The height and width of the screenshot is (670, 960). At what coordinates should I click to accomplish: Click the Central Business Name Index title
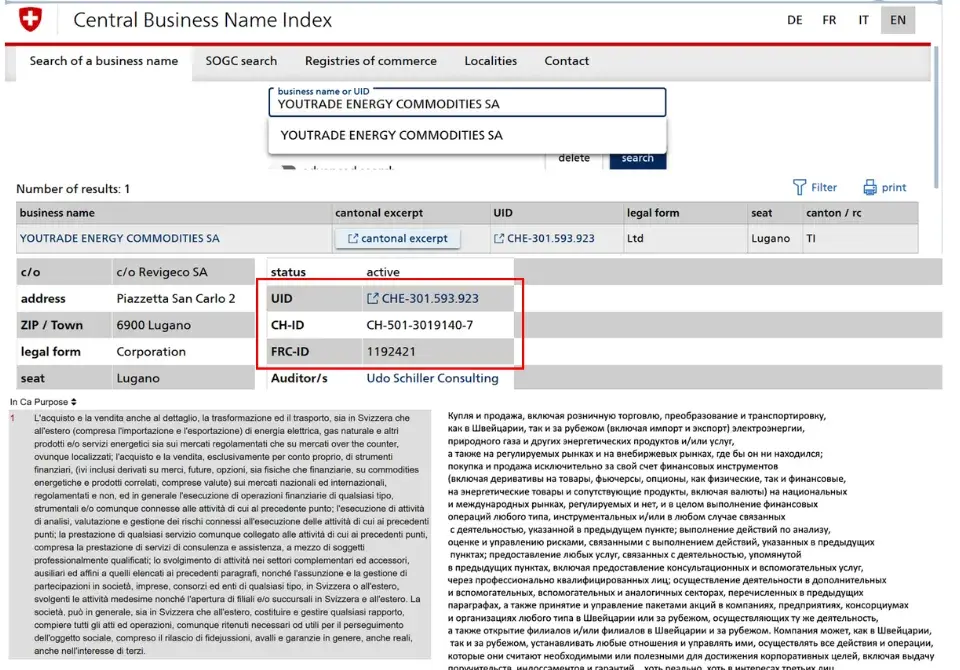click(x=202, y=20)
